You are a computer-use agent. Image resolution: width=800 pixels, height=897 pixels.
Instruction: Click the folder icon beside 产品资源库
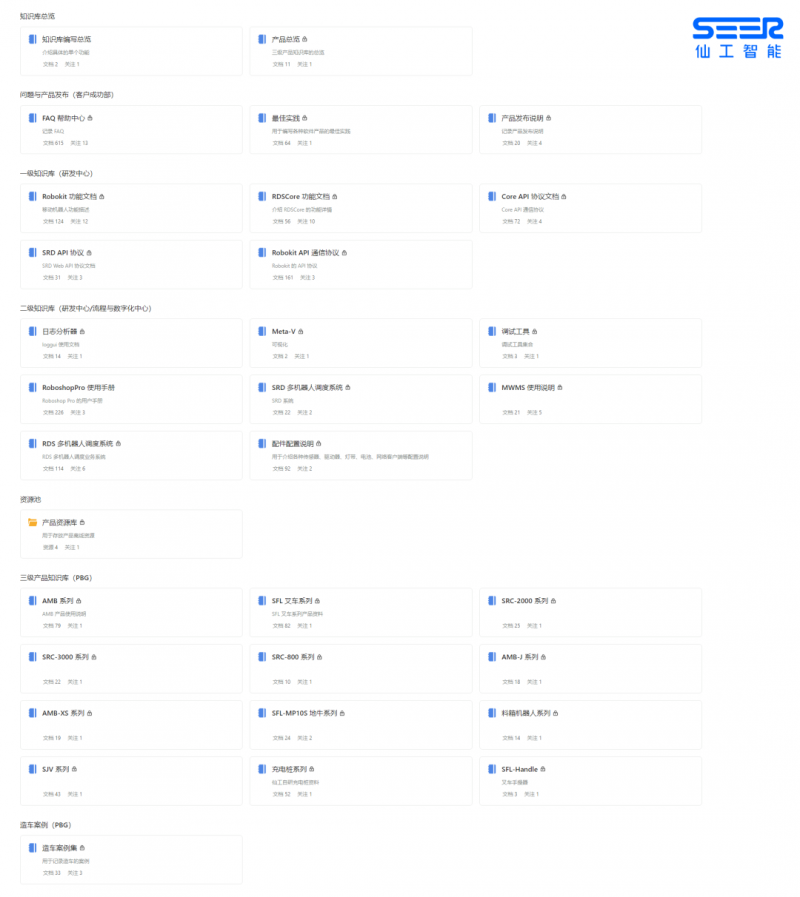pyautogui.click(x=33, y=522)
